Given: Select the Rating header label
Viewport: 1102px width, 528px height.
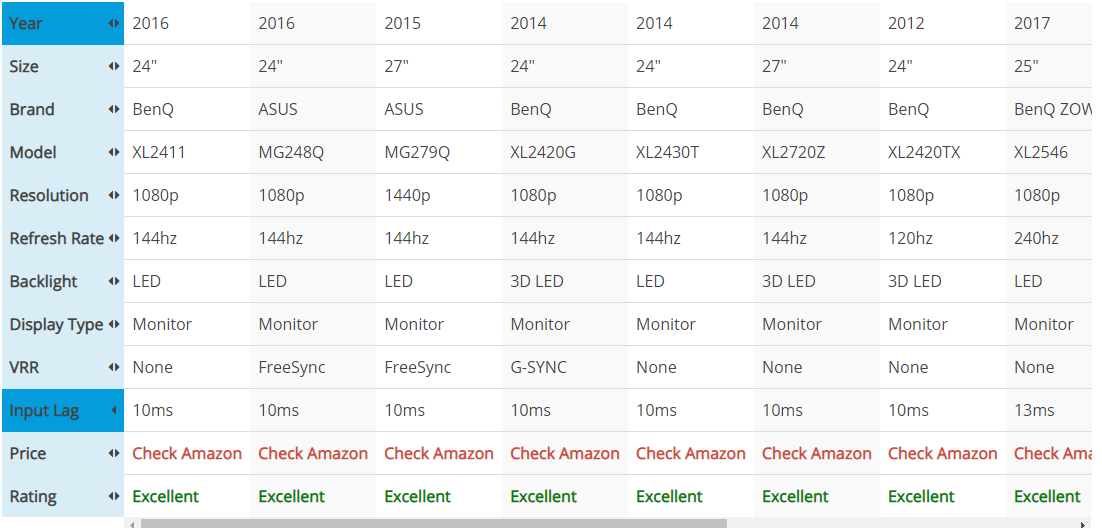Looking at the screenshot, I should pyautogui.click(x=33, y=496).
